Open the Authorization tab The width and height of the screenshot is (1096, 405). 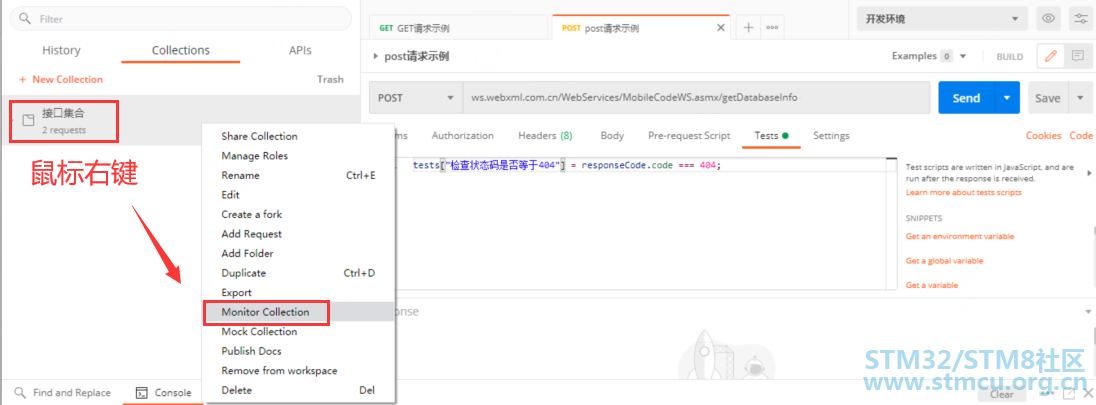tap(463, 136)
